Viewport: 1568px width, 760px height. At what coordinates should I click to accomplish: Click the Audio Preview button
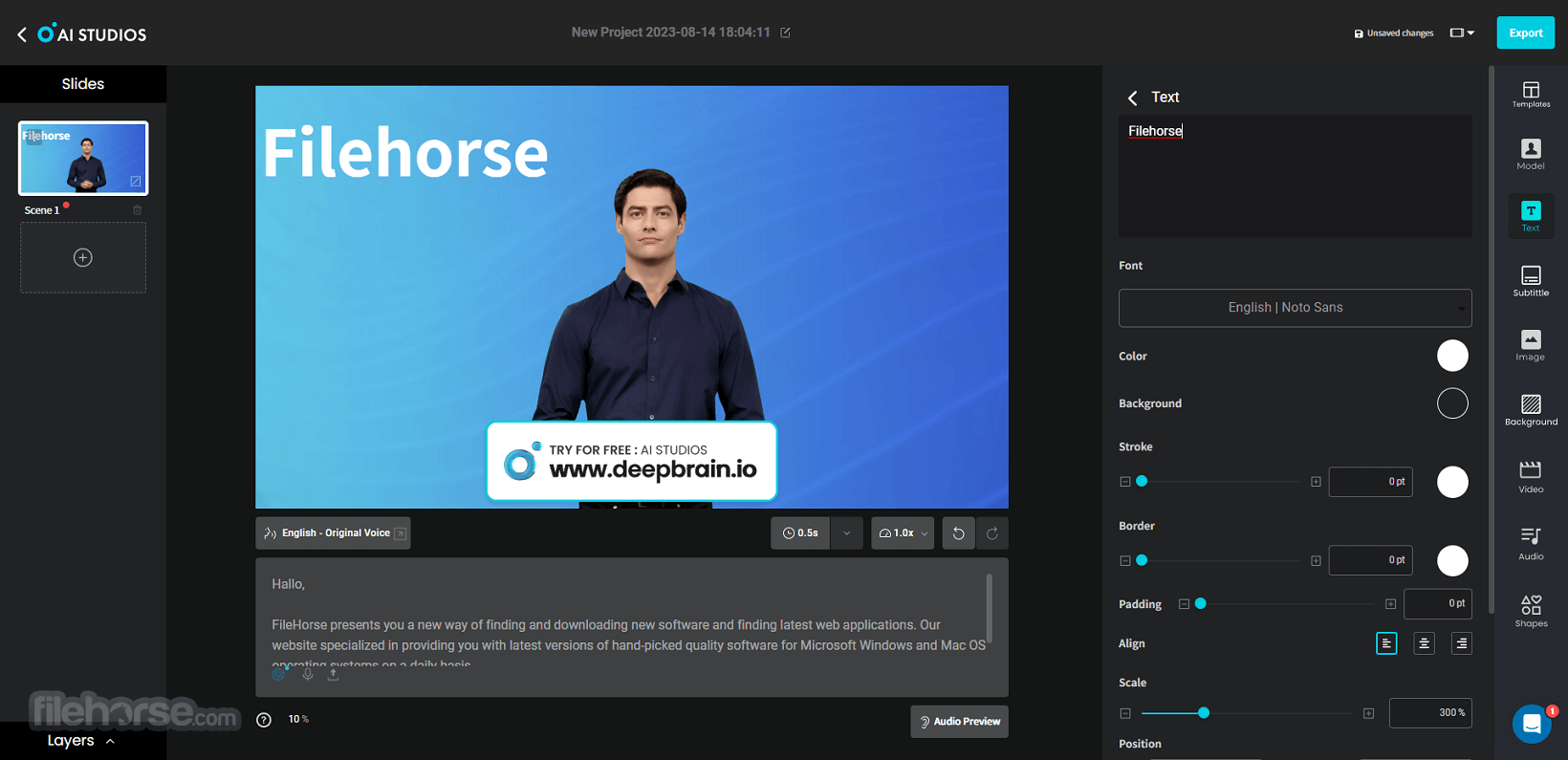tap(959, 722)
